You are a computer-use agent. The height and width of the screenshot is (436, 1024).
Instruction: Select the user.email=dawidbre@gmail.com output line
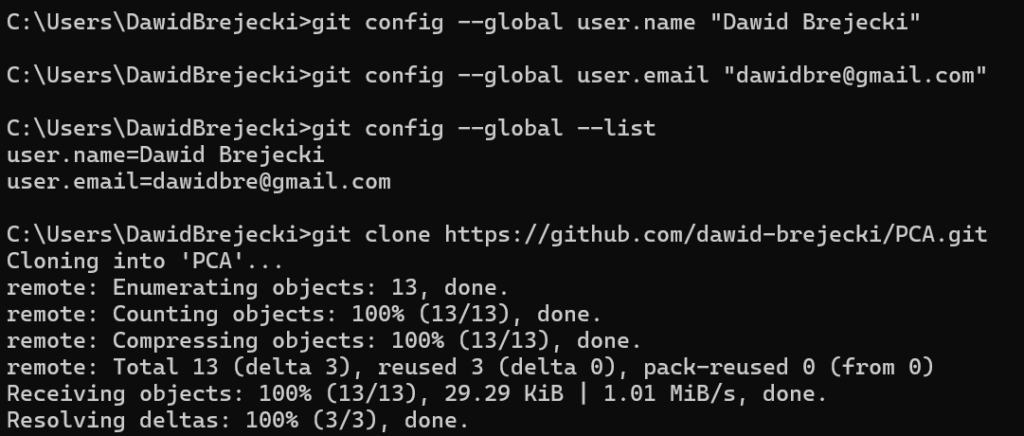tap(198, 182)
